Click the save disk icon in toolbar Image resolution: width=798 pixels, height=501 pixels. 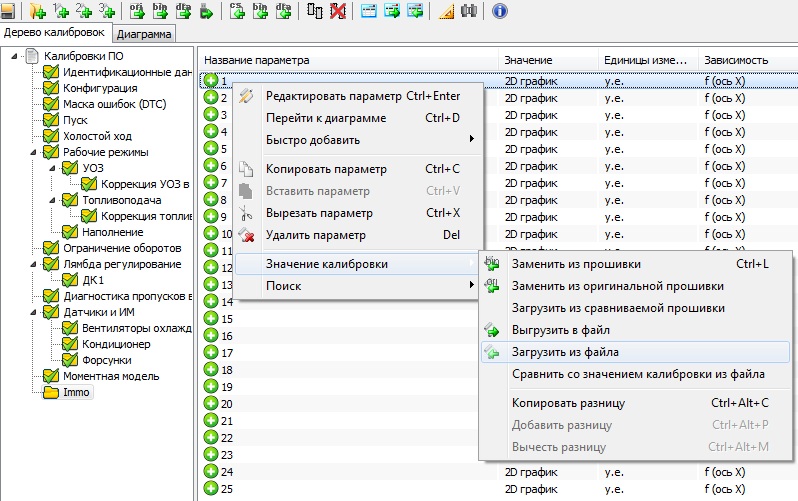[x=7, y=11]
